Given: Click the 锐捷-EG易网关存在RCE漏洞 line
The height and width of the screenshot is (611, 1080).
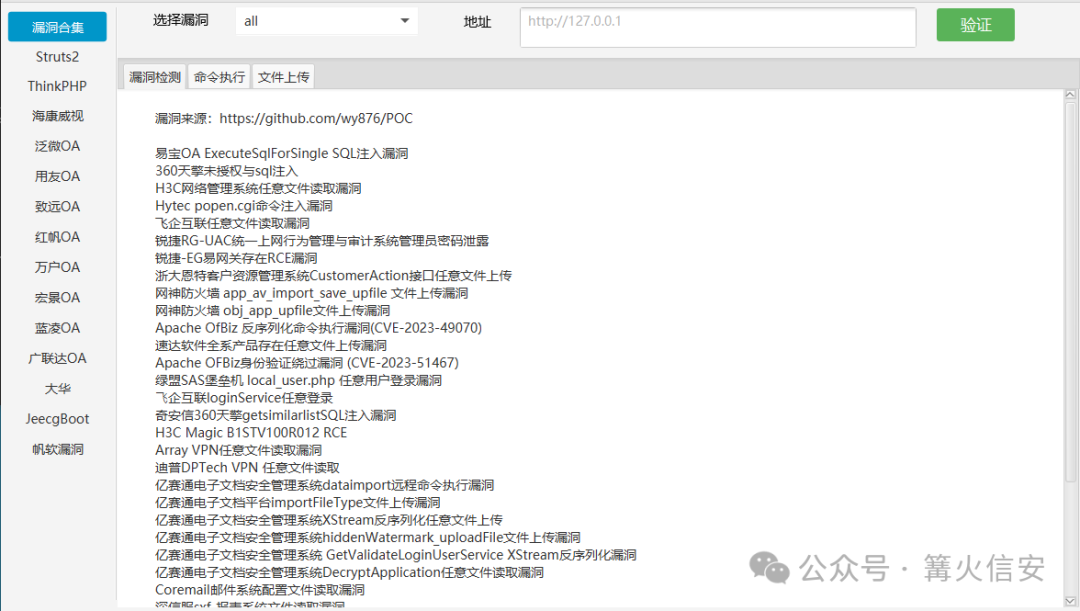Looking at the screenshot, I should coord(236,258).
